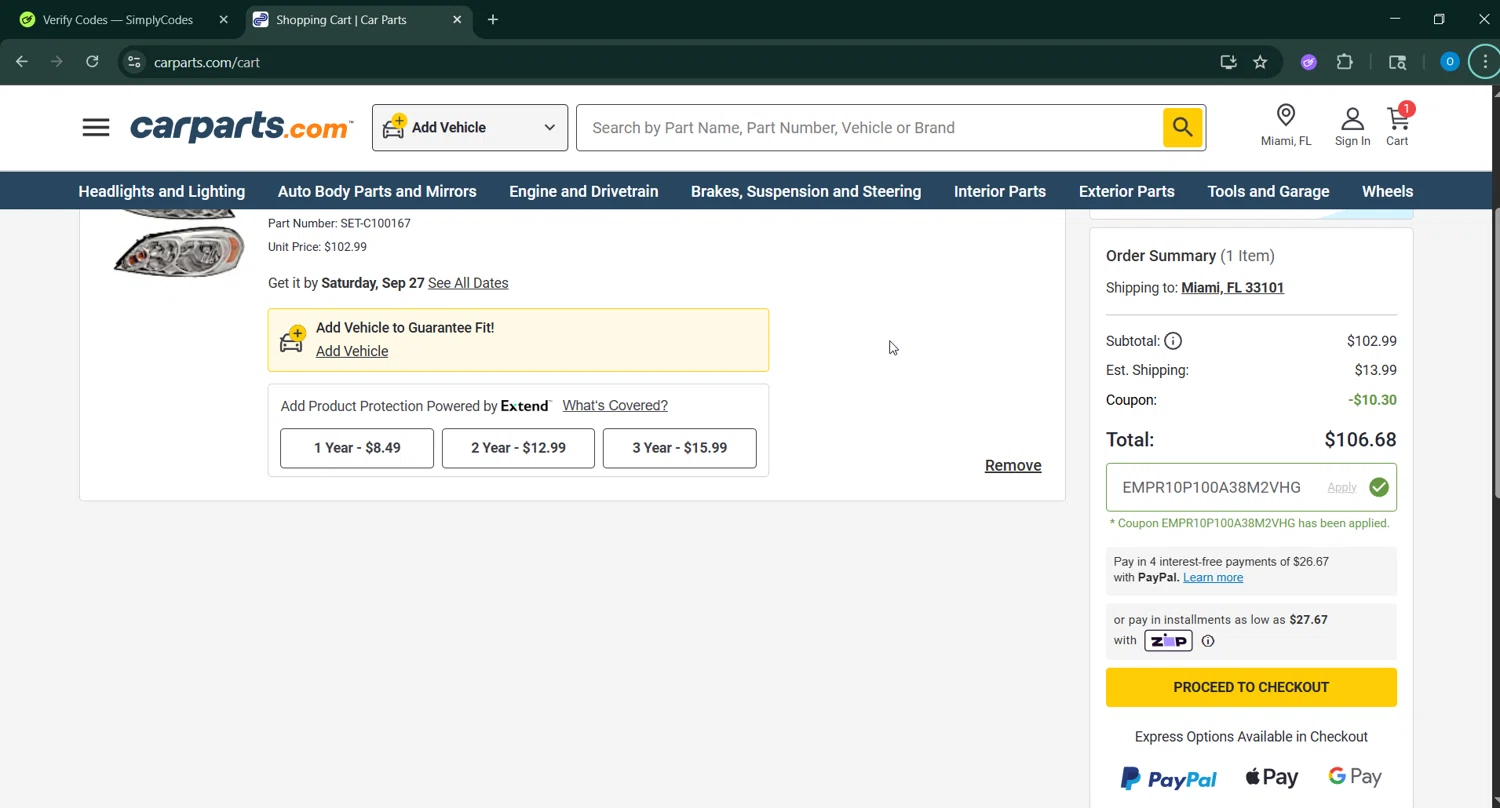Click PayPal Learn more link

[1213, 577]
